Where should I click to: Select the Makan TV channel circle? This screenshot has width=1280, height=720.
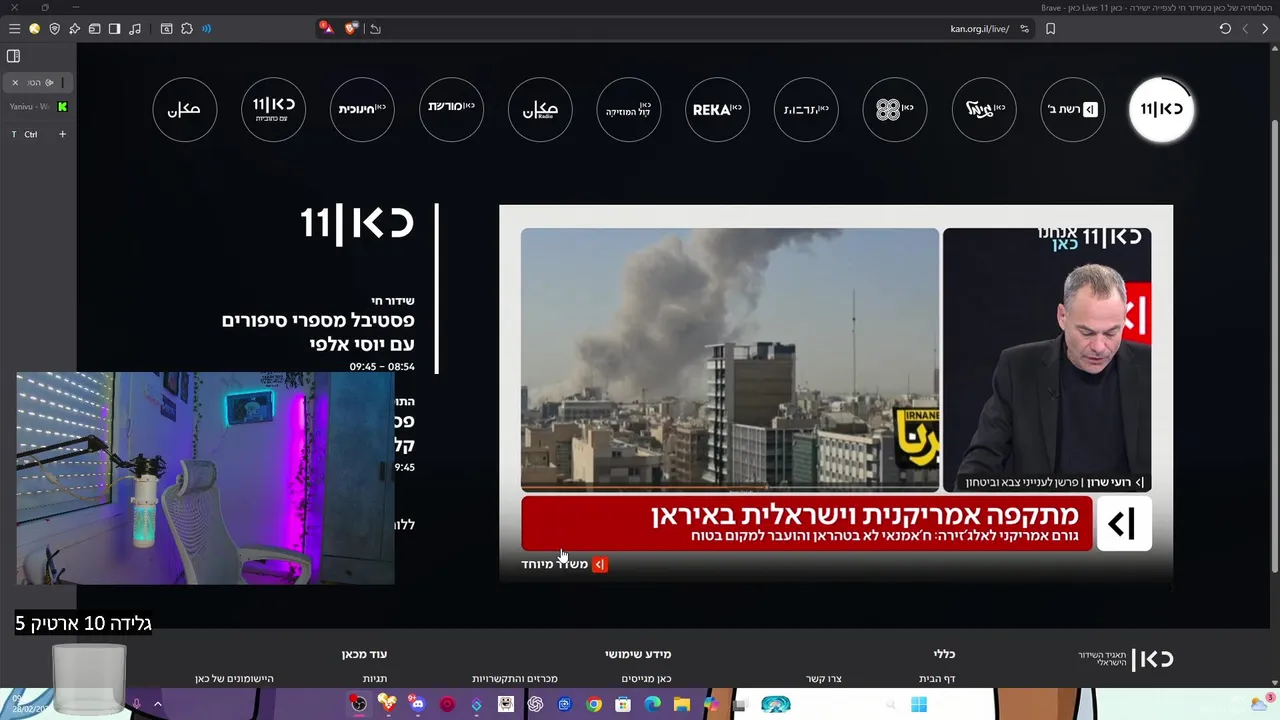click(x=185, y=109)
